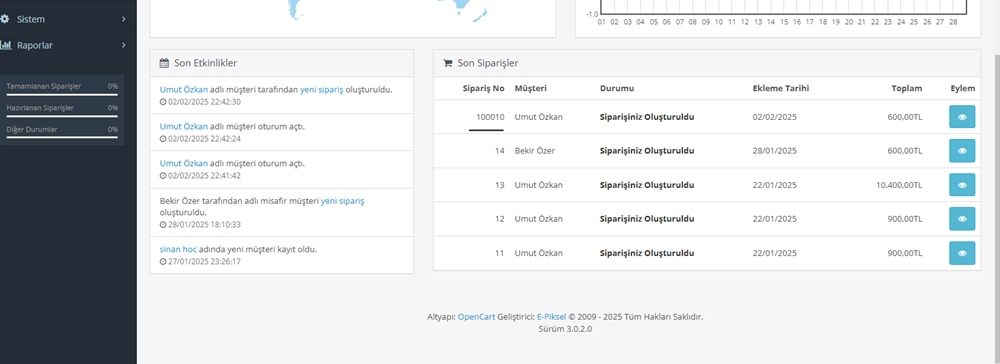Follow the OpenCart footer link
Viewport: 1000px width, 364px height.
476,317
